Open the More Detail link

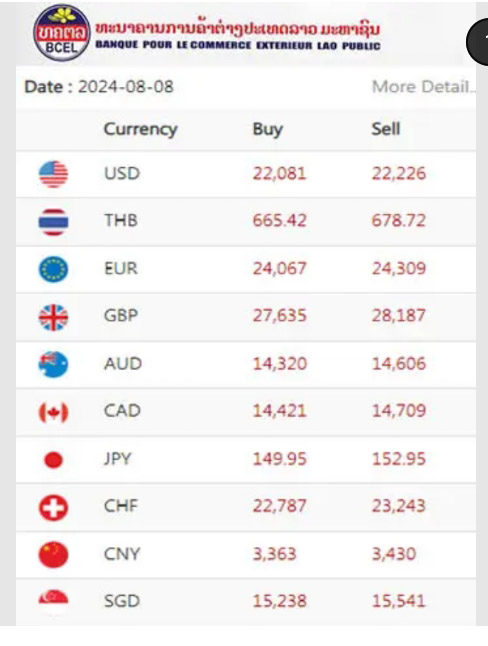pos(424,87)
